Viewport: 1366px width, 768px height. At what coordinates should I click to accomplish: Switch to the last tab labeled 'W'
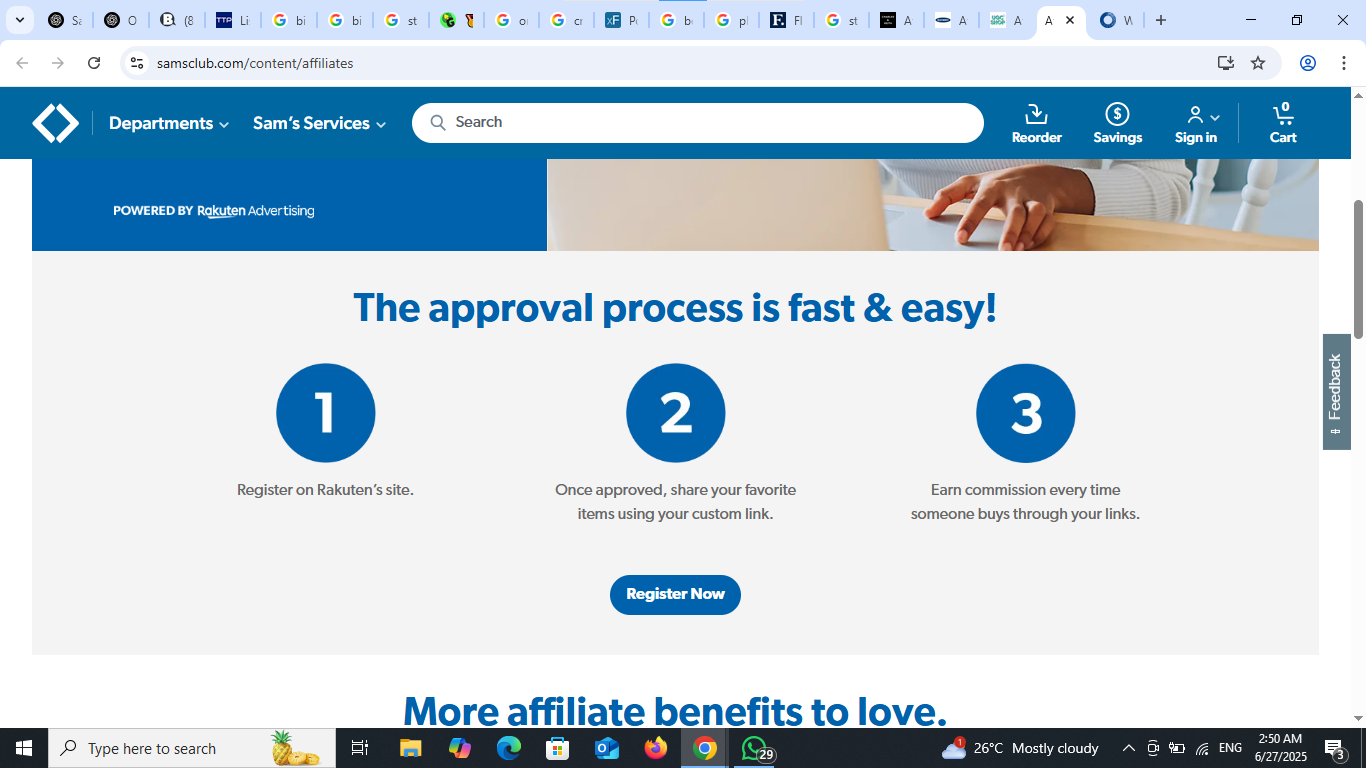pos(1115,20)
